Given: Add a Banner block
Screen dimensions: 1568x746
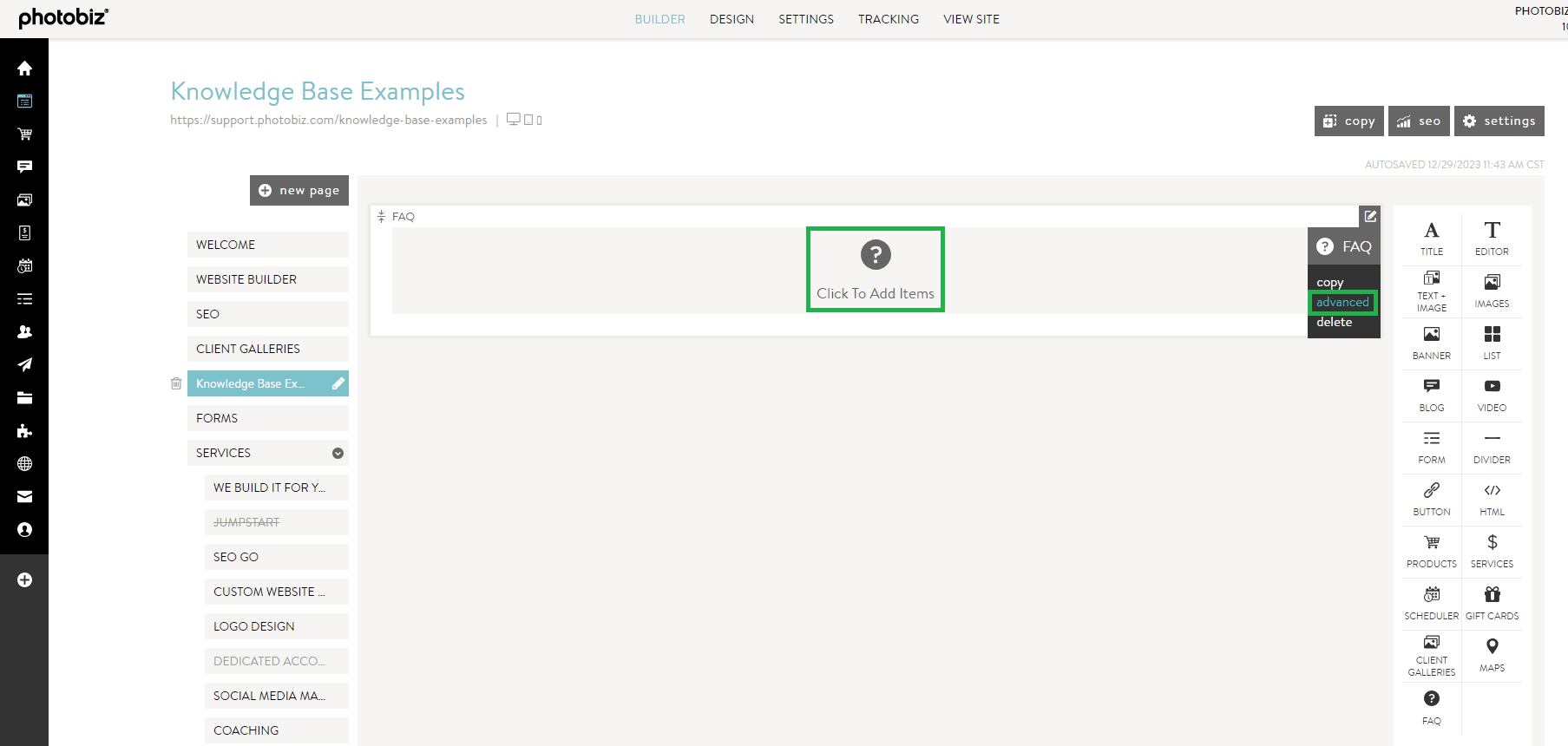Looking at the screenshot, I should pos(1432,343).
